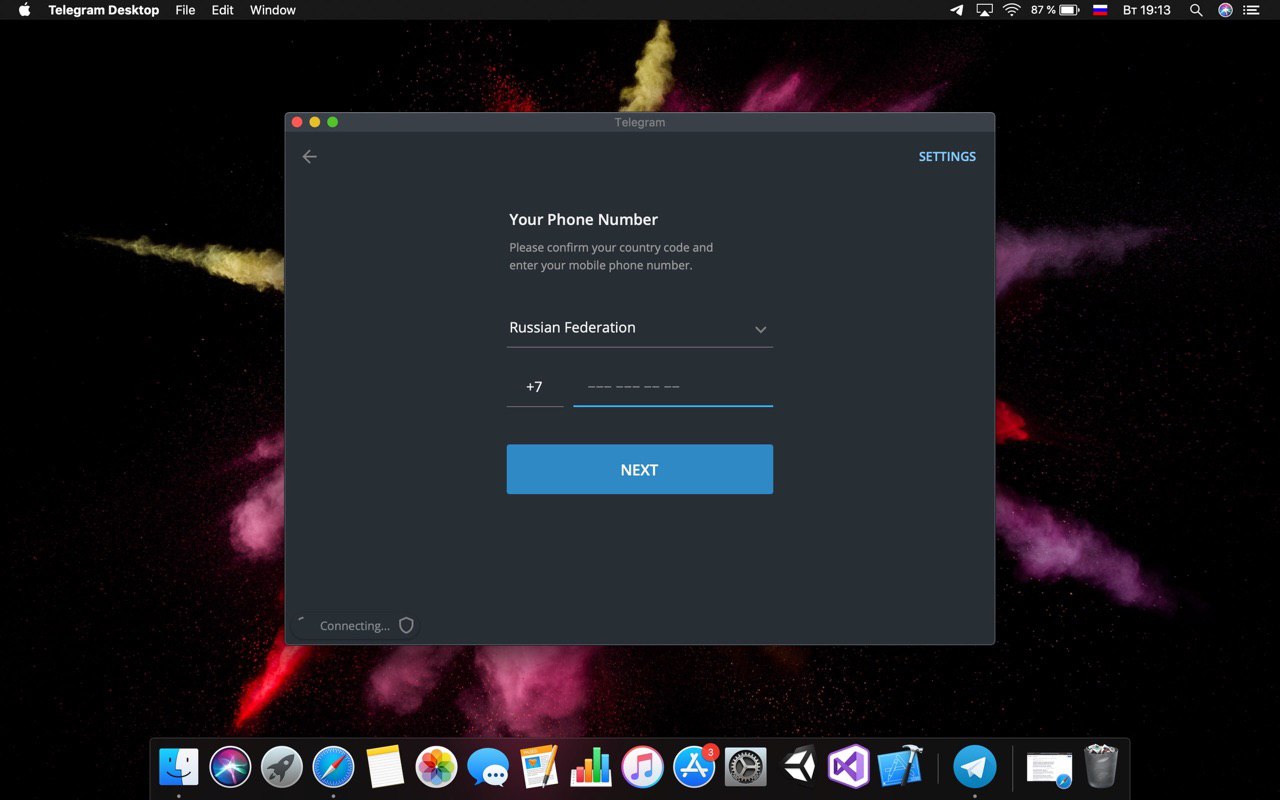Screen dimensions: 1280x800
Task: Expand the Russian Federation country dropdown
Action: click(639, 328)
